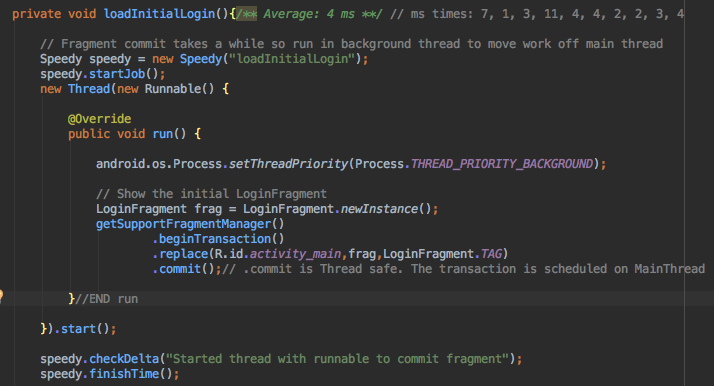Click the 'public void run()' declaration
The image size is (714, 386).
[x=127, y=134]
